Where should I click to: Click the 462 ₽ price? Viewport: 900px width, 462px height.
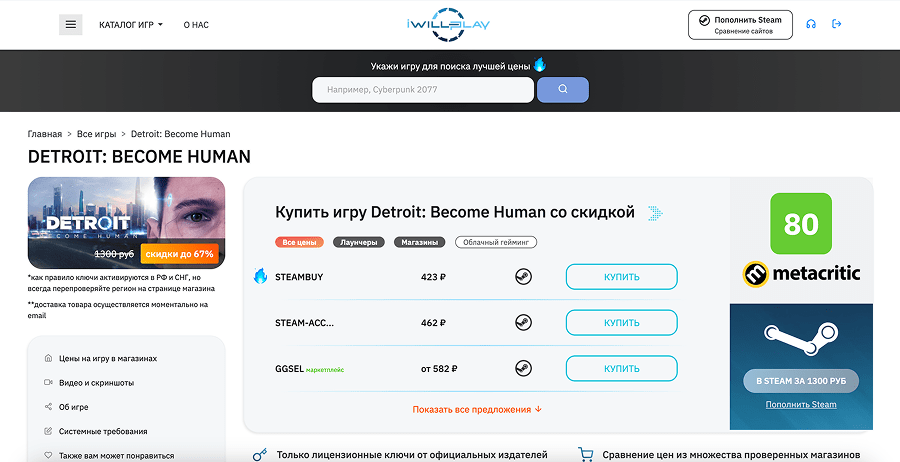(x=433, y=323)
